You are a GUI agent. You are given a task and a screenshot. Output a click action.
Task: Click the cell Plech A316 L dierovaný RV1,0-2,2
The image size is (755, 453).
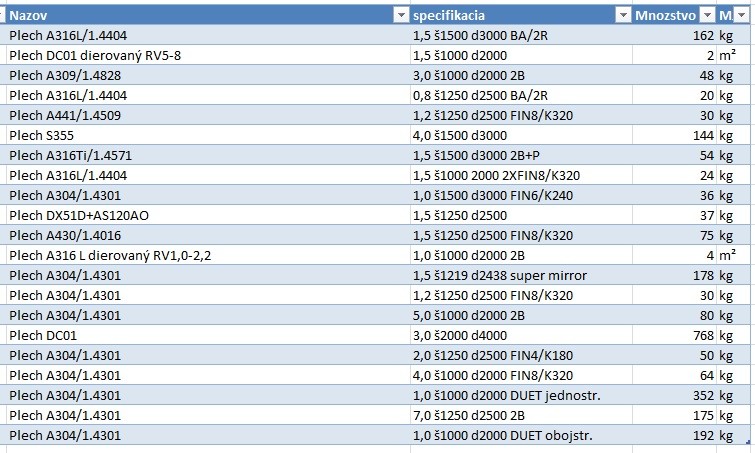tap(110, 255)
